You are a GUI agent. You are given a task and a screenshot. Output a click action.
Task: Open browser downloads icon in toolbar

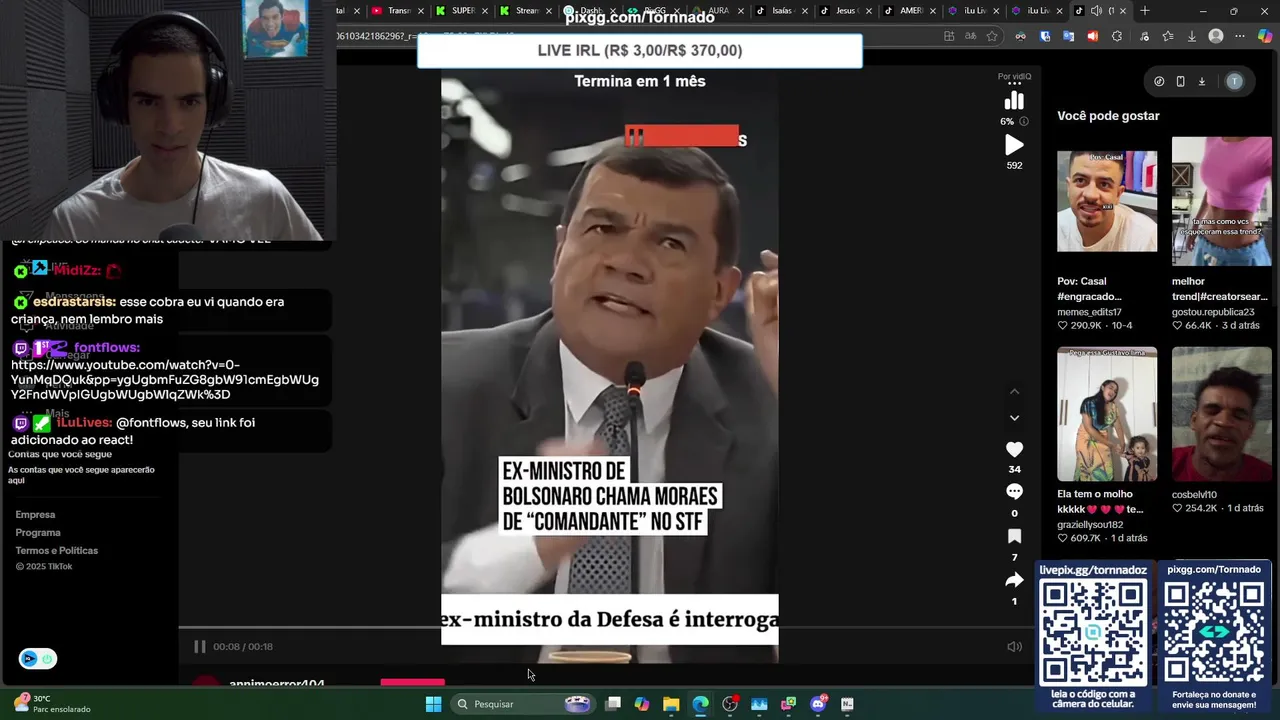pos(1192,36)
